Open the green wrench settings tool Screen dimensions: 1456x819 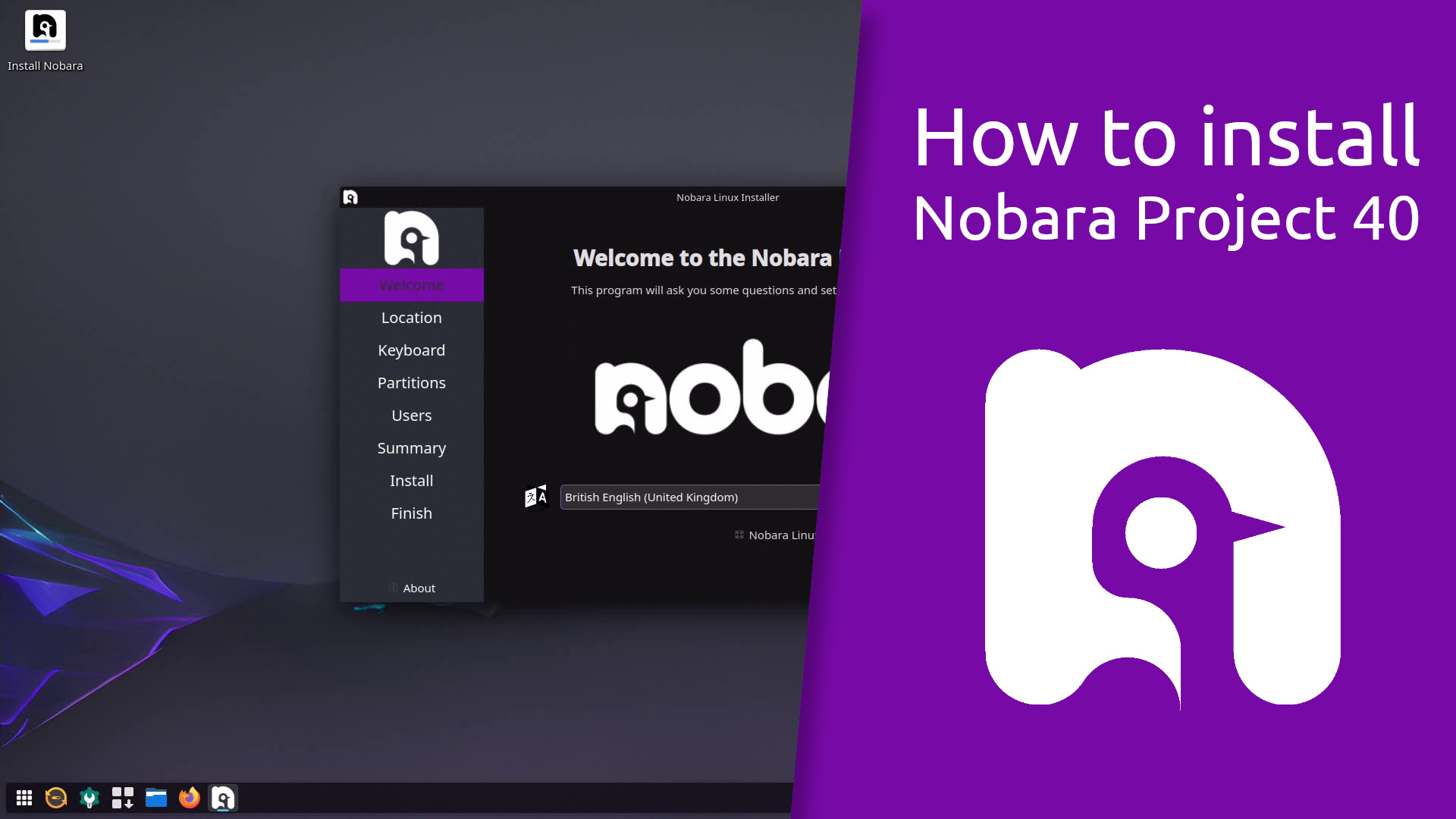tap(89, 798)
